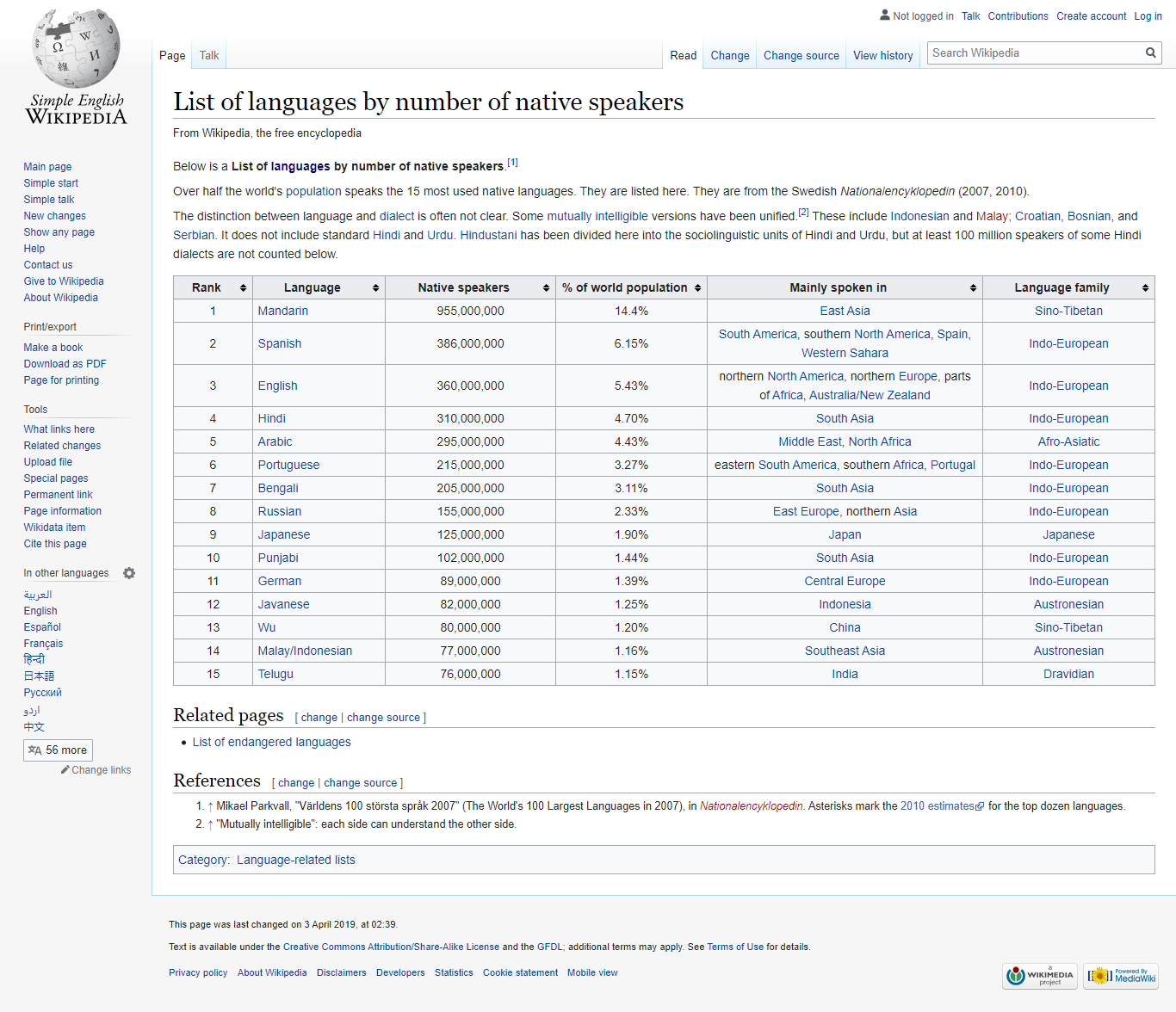Jump back via reference 1 up arrow

[210, 806]
